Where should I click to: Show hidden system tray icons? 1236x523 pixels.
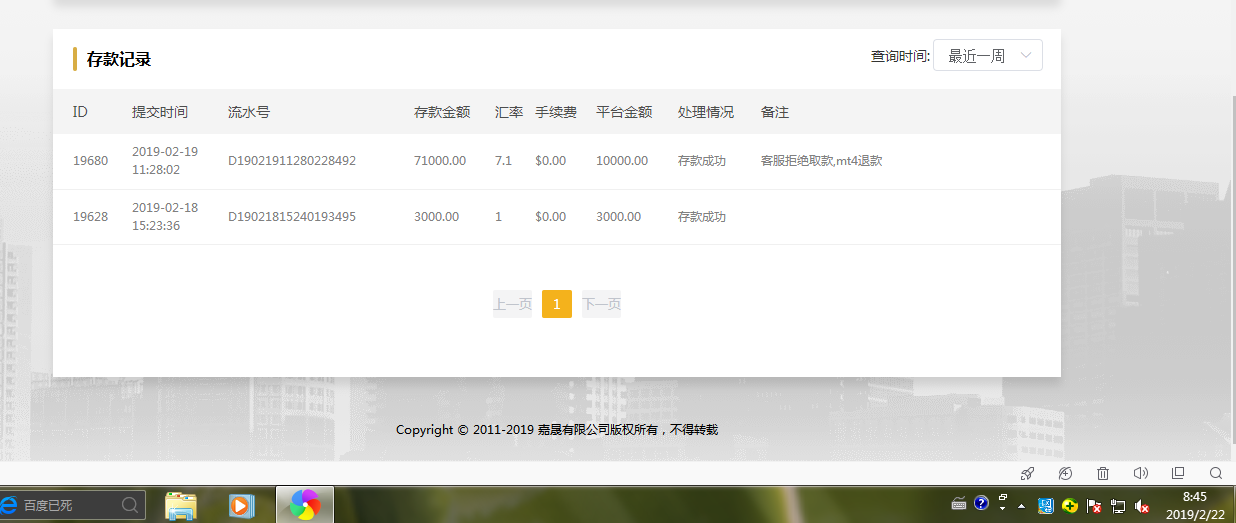tap(1021, 506)
